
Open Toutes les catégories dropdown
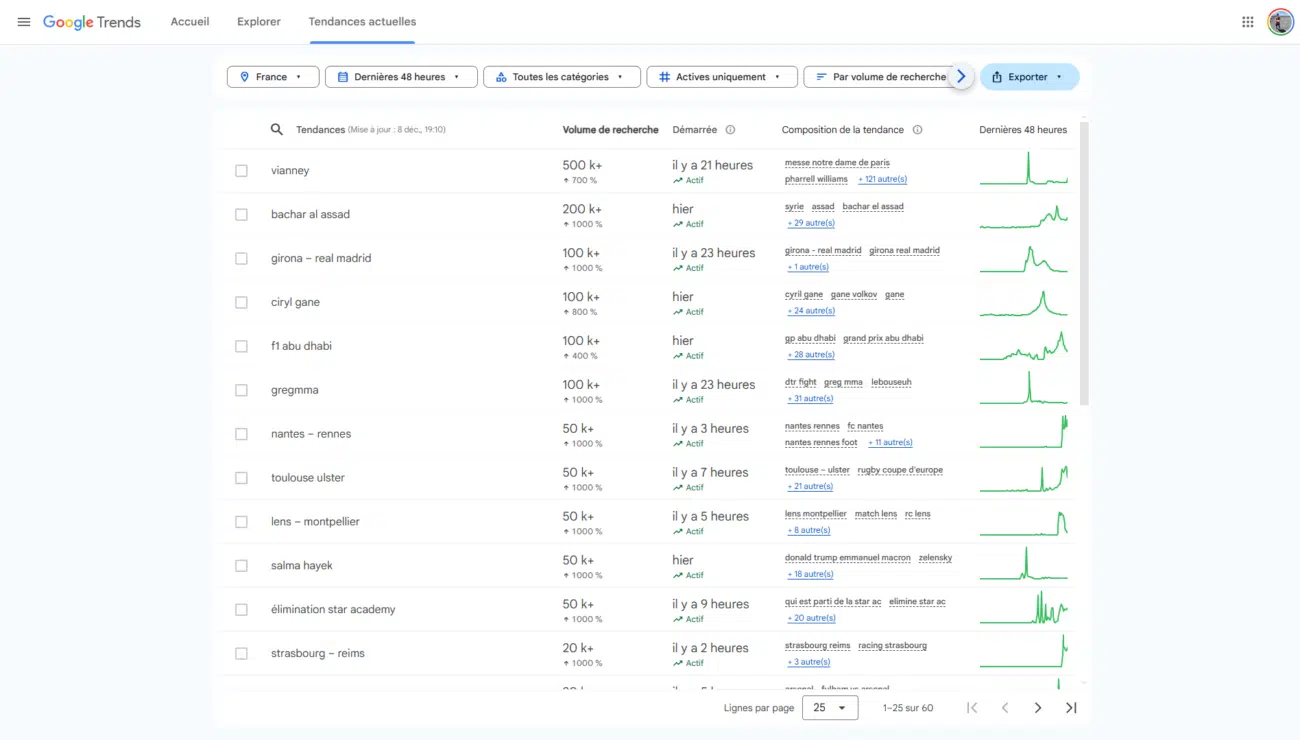click(561, 77)
